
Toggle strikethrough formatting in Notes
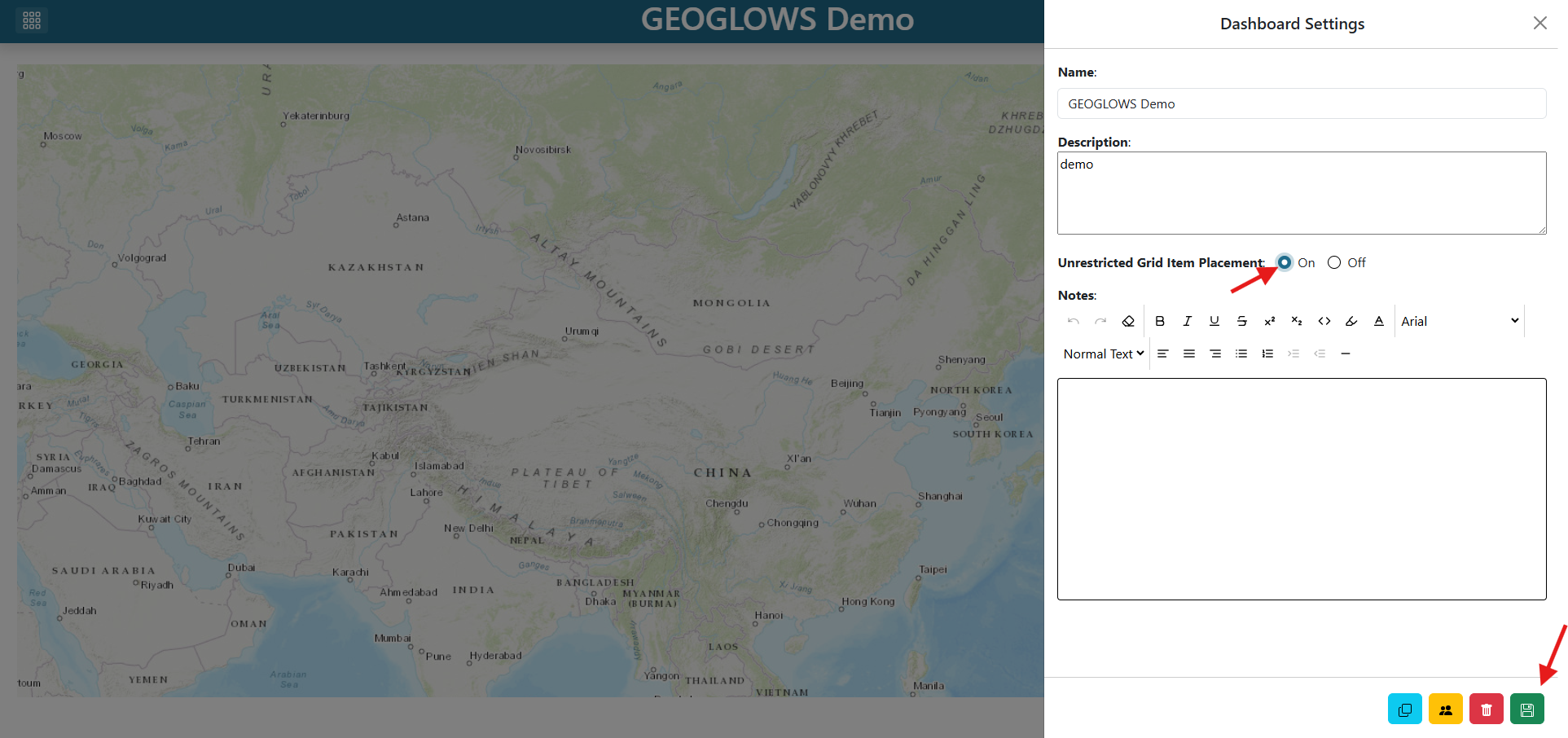click(1242, 321)
